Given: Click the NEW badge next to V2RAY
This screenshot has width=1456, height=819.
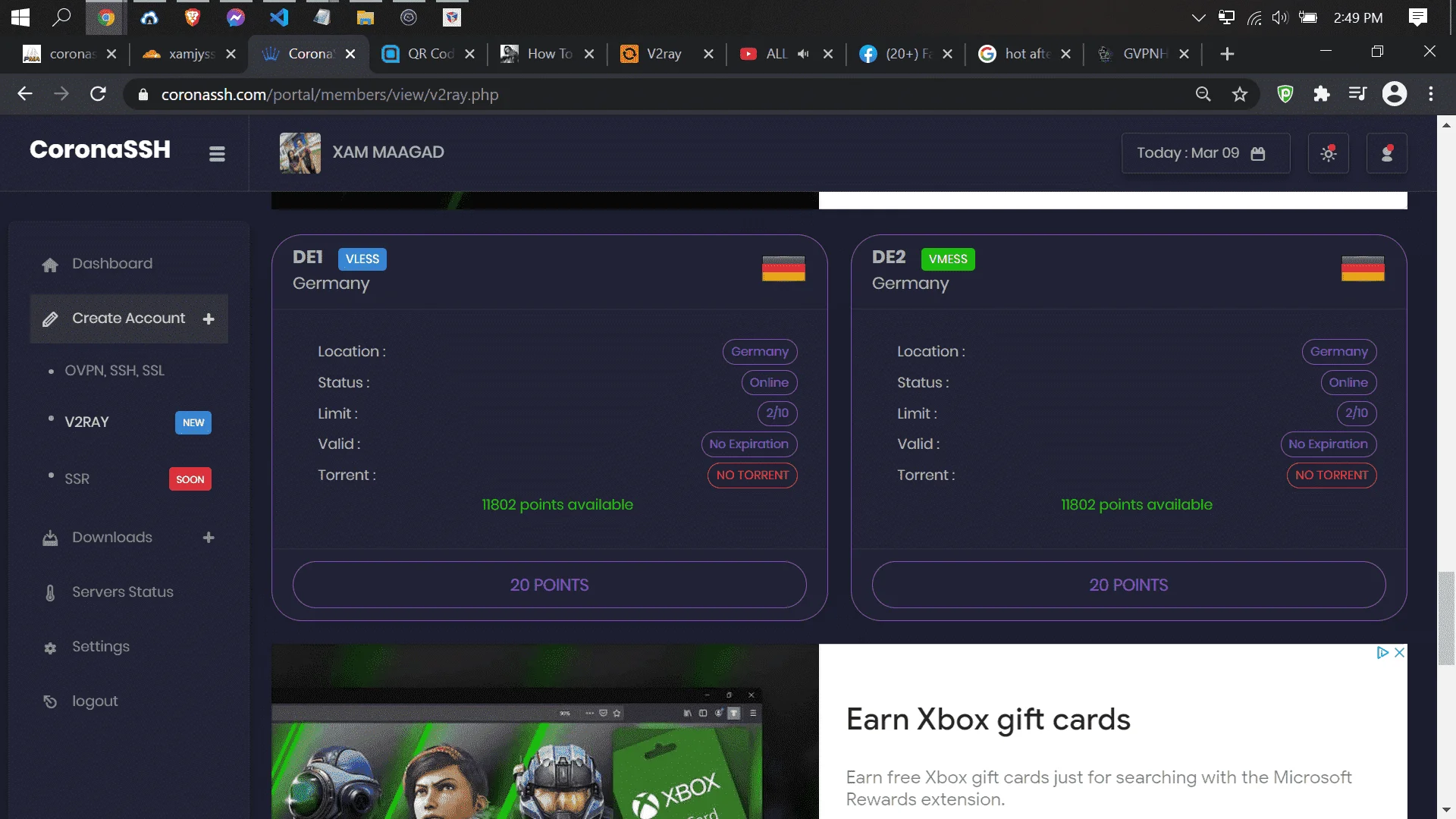Looking at the screenshot, I should 193,423.
